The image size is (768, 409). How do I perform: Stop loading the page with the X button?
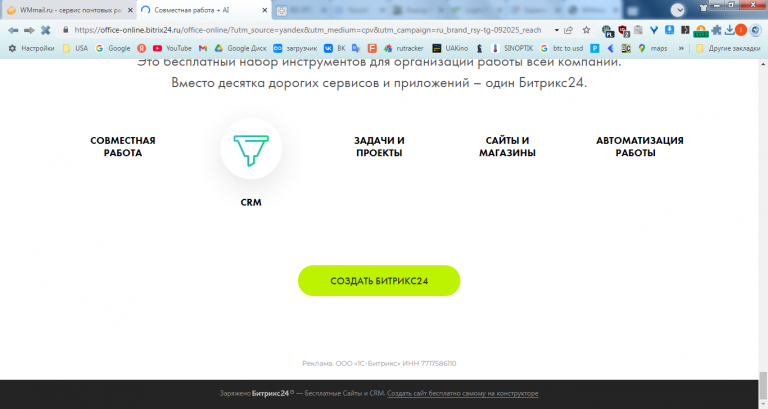tap(46, 30)
